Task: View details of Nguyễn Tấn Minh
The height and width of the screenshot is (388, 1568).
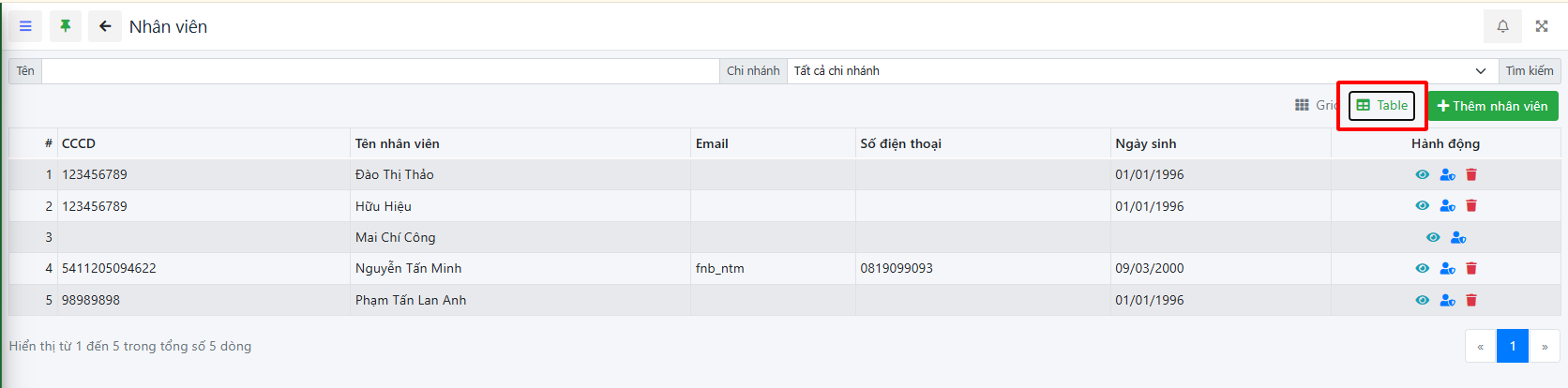Action: click(x=1423, y=269)
